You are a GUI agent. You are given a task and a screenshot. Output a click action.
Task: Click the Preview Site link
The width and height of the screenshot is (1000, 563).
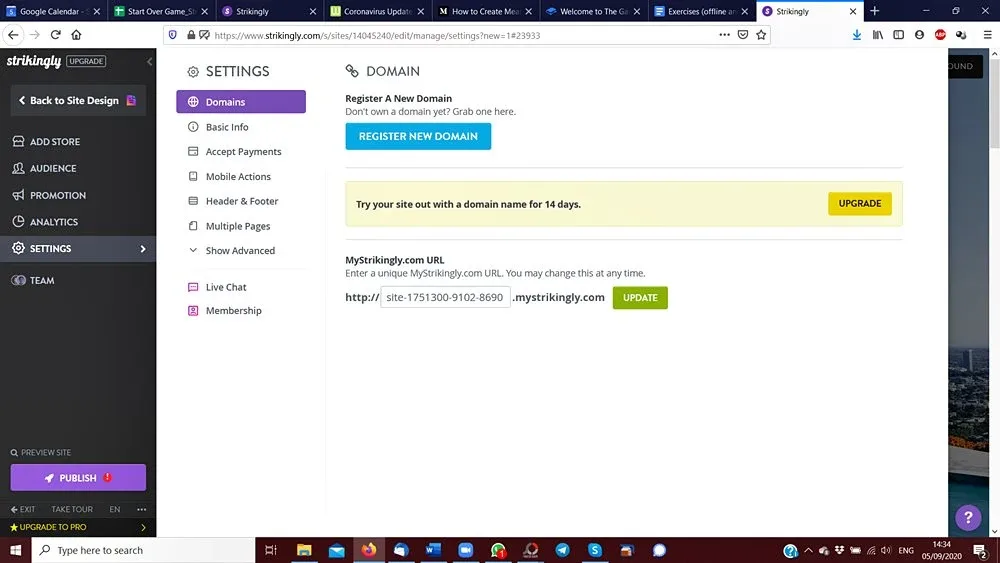pos(41,453)
